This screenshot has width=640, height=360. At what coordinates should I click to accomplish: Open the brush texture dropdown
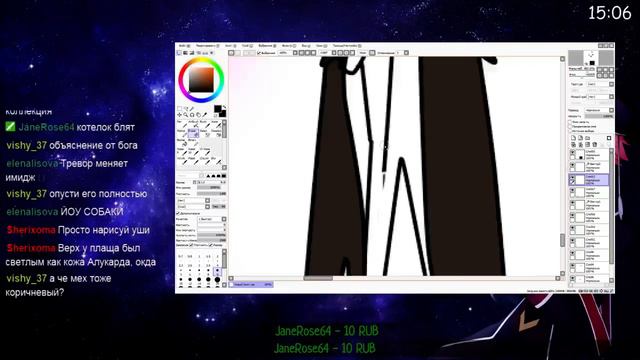tap(193, 207)
